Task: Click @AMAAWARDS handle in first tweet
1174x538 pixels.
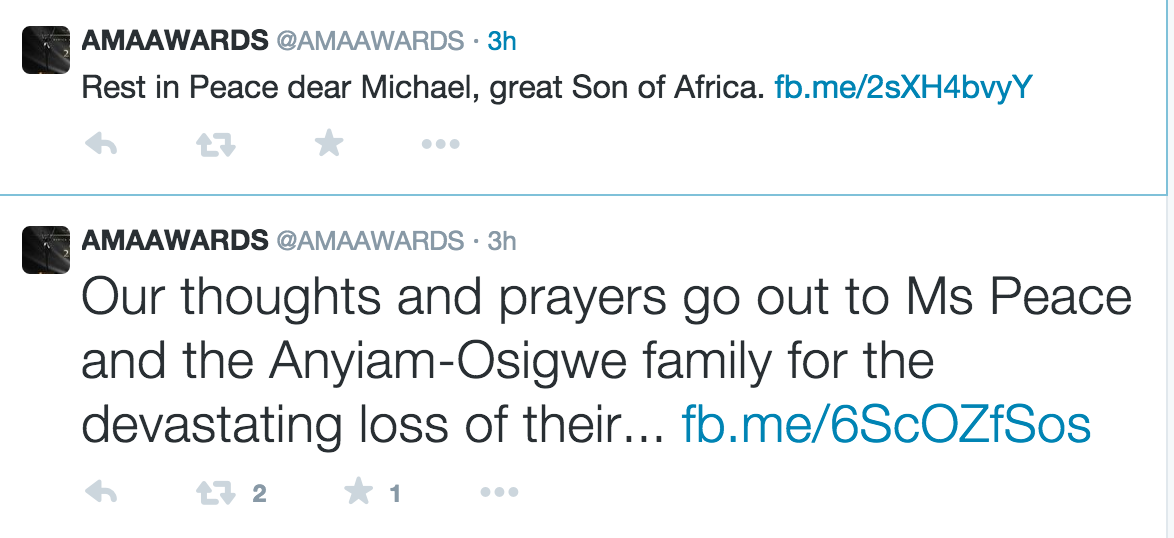Action: pos(370,41)
